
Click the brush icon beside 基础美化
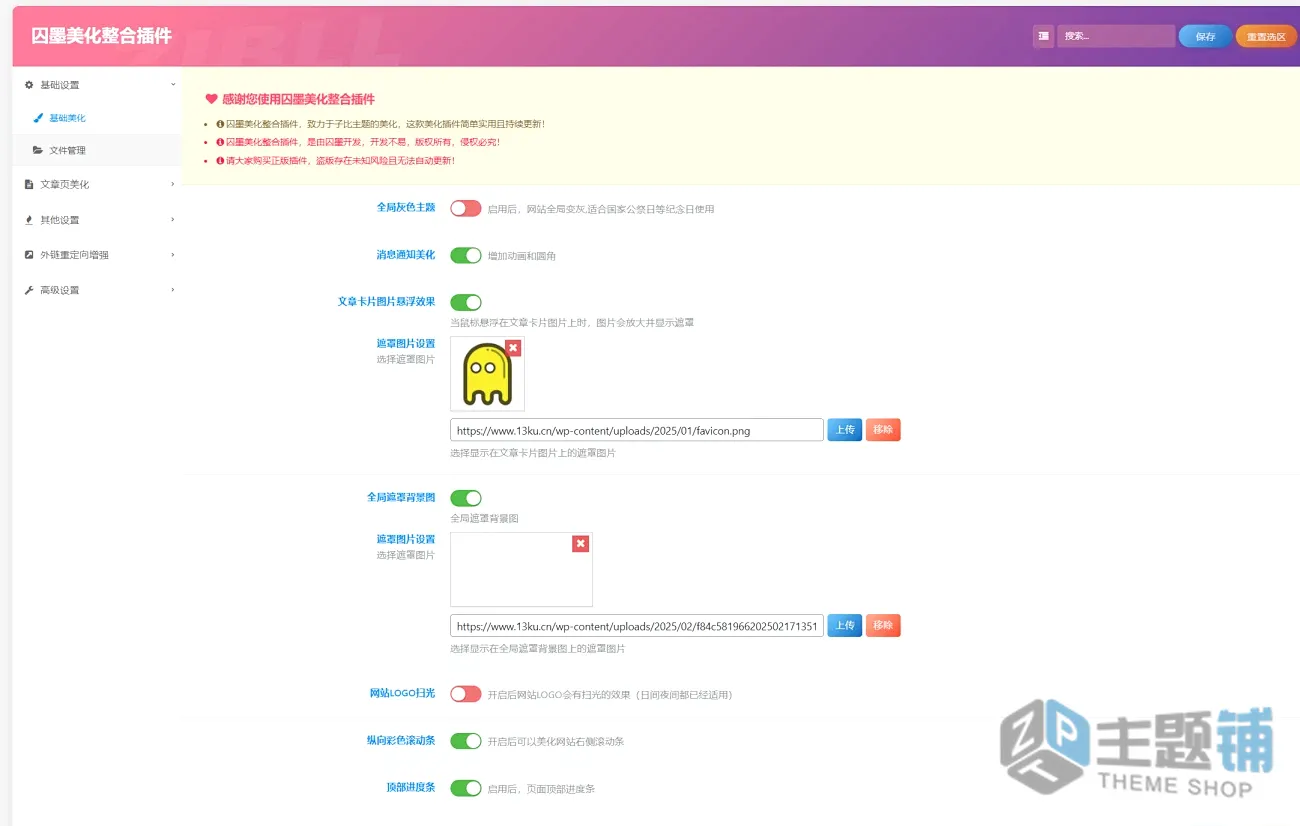click(38, 118)
